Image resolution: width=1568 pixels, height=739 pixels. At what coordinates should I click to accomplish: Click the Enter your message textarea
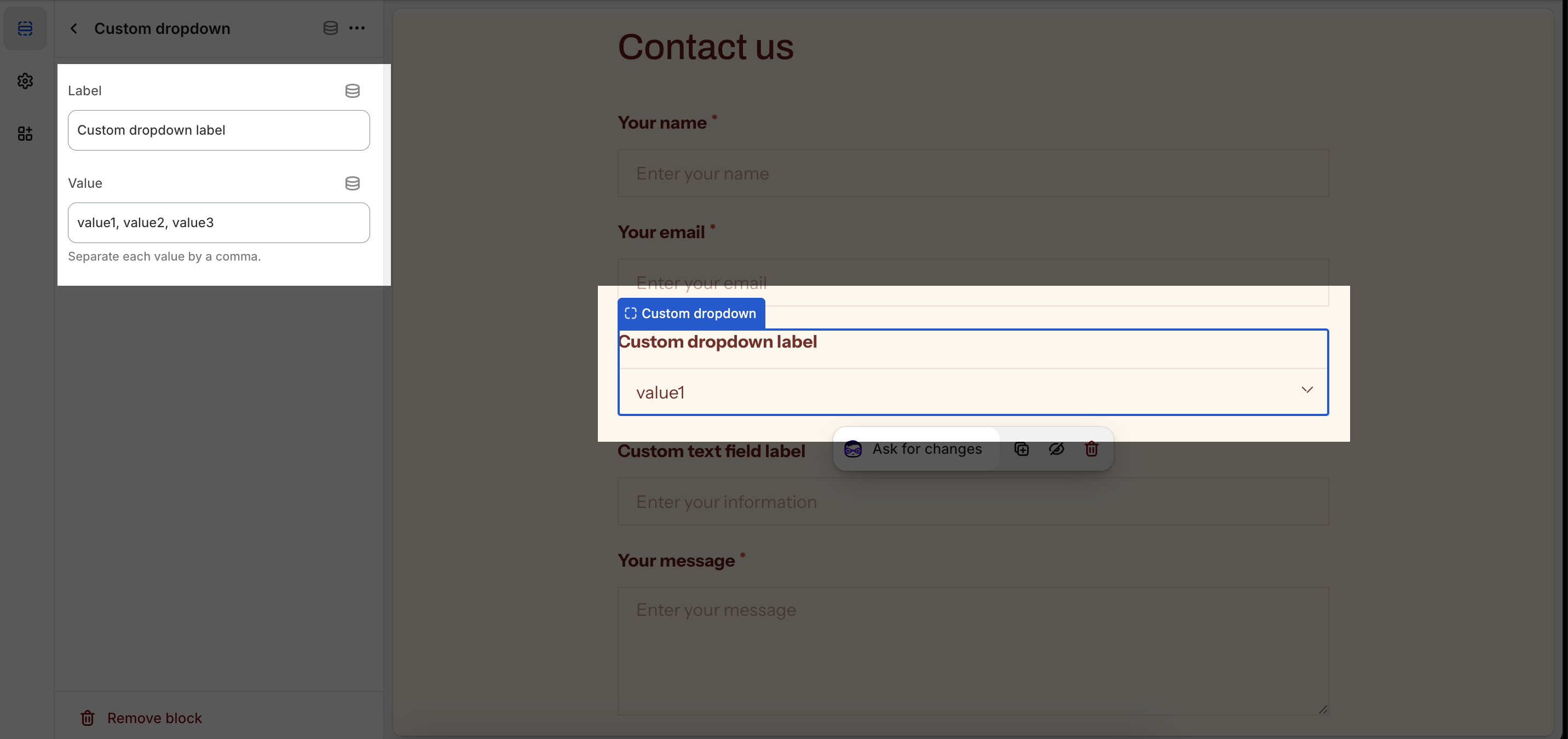pyautogui.click(x=973, y=651)
